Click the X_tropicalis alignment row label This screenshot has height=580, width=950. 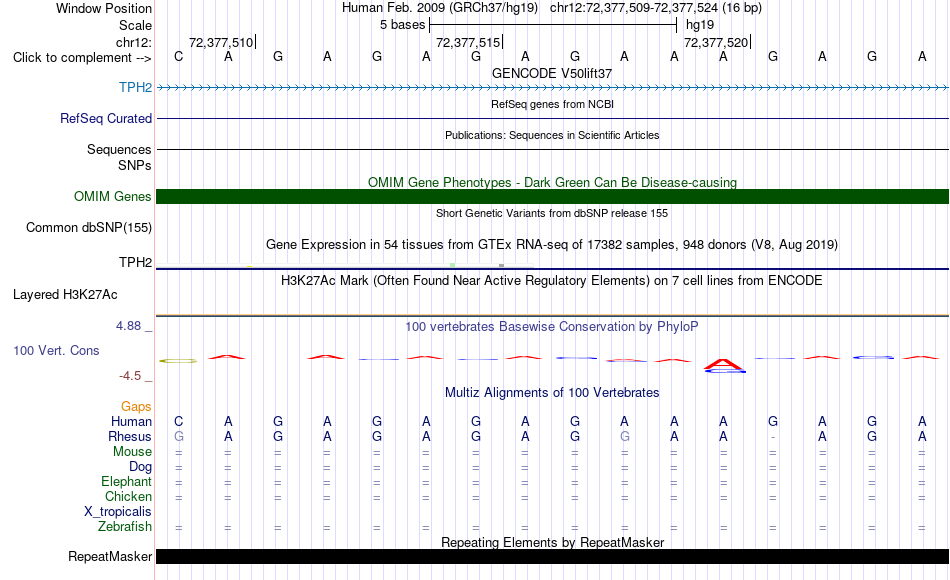118,512
